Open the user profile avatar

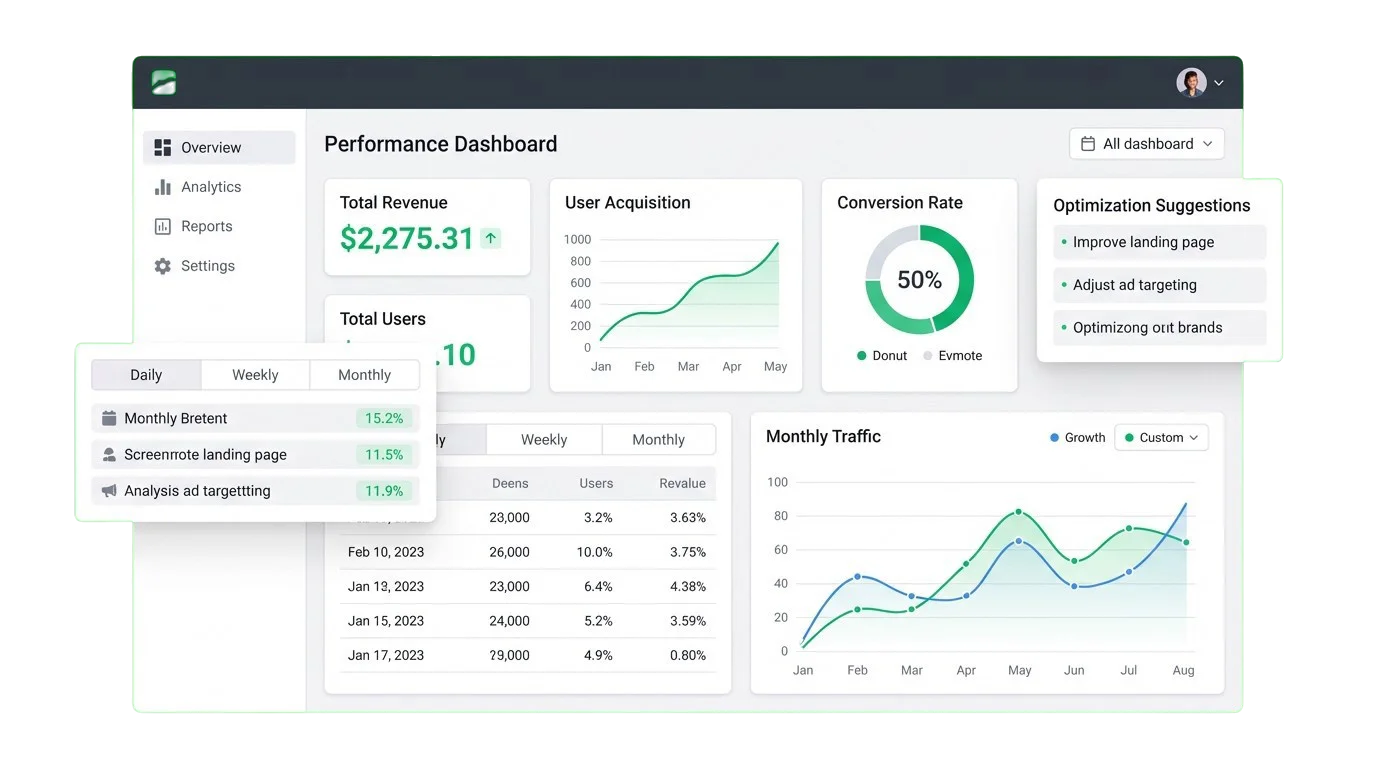(x=1191, y=83)
